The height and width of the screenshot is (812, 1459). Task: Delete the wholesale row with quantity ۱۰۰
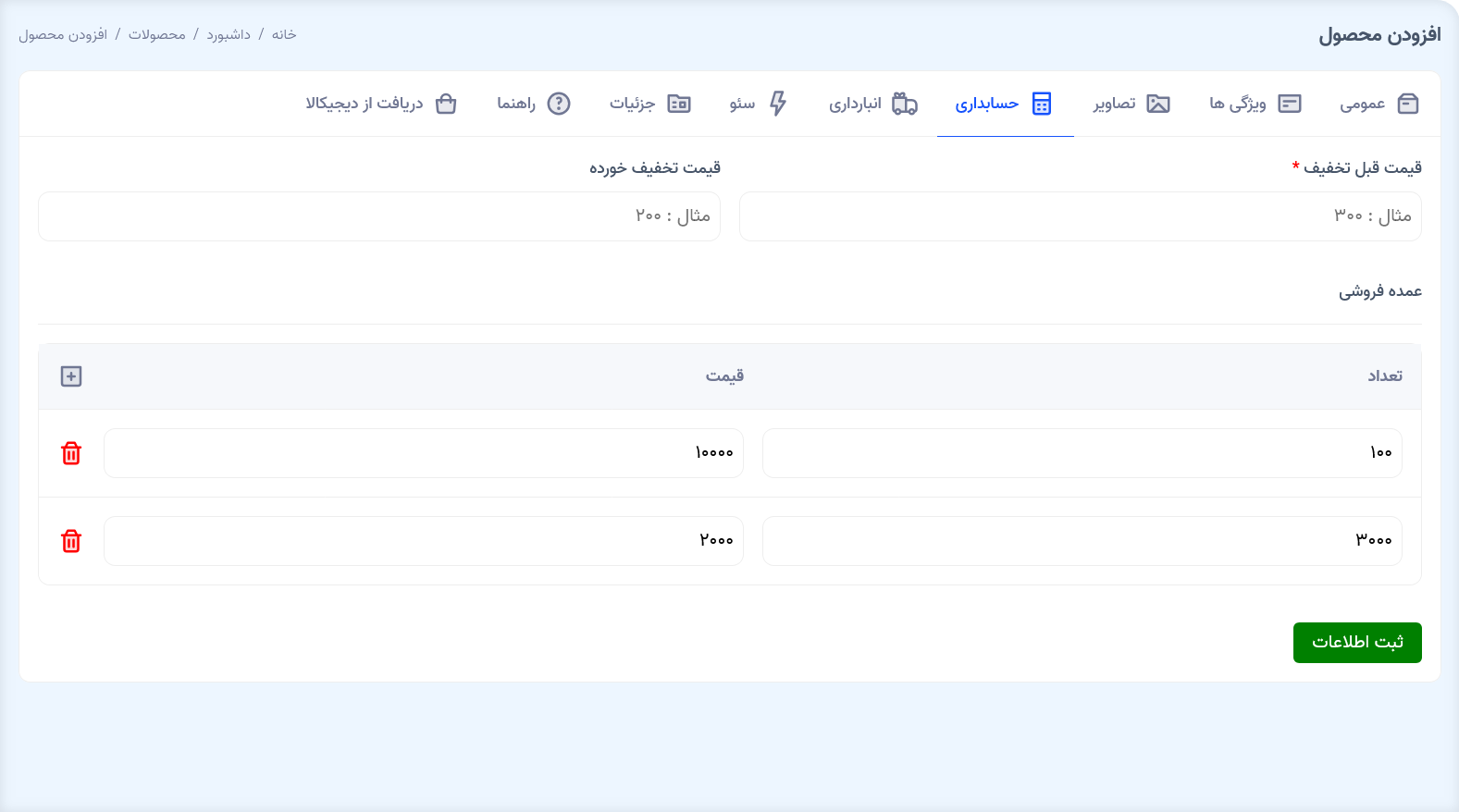pyautogui.click(x=71, y=453)
